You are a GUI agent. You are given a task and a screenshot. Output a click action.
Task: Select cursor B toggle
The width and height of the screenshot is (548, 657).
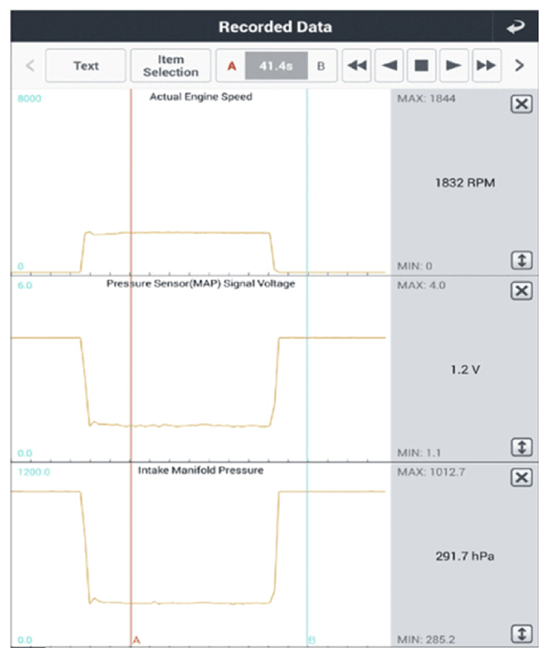tap(321, 66)
